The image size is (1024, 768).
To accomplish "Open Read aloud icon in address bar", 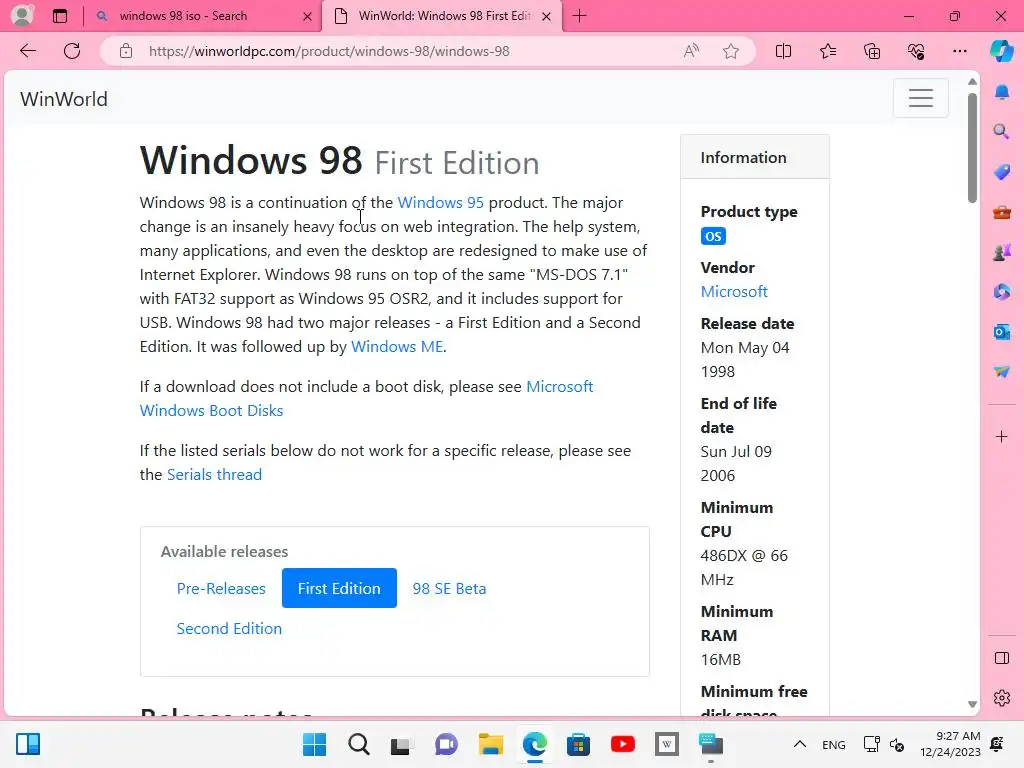I will [691, 51].
